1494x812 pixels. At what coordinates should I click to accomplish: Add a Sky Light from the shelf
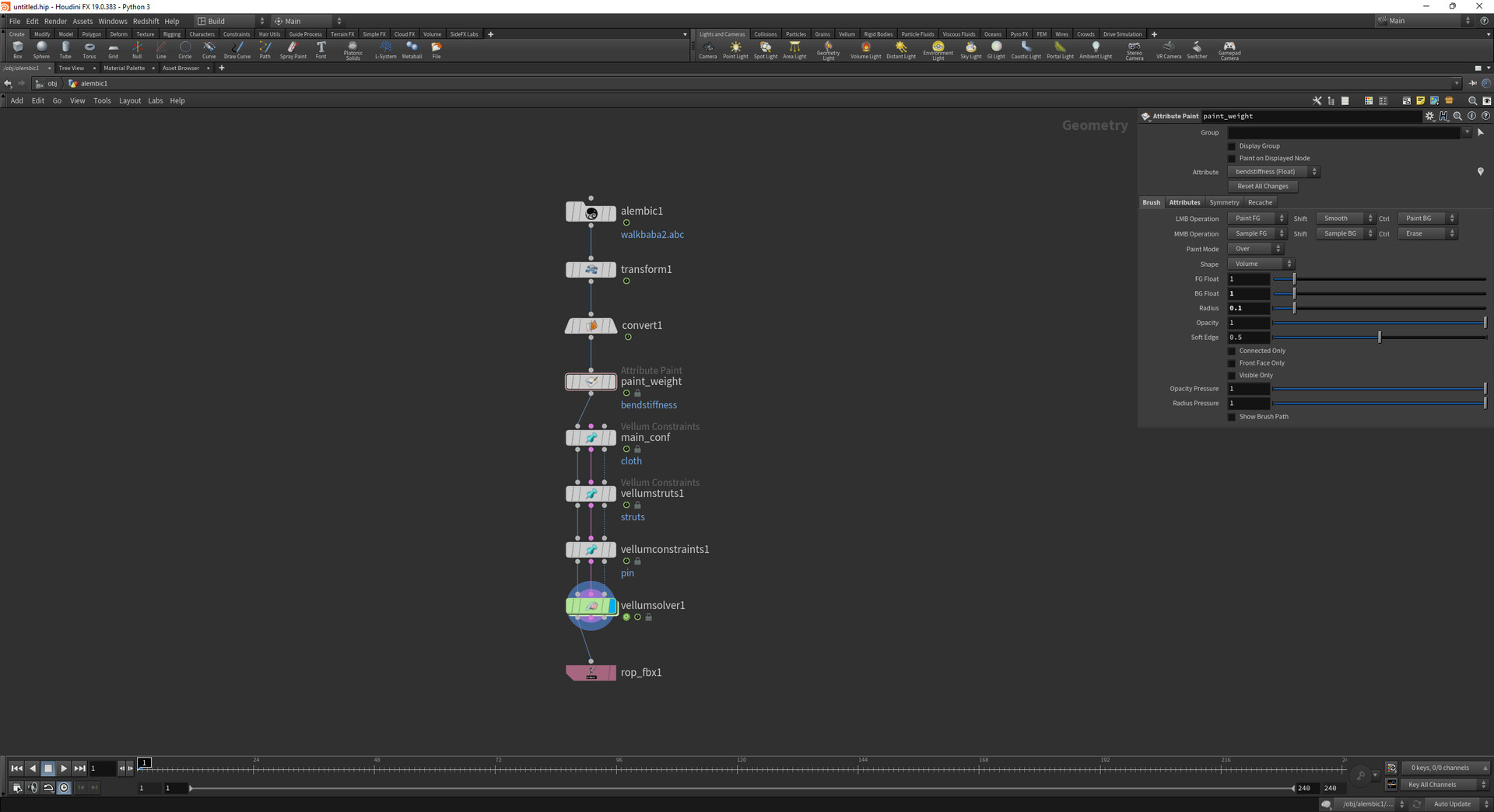click(971, 50)
